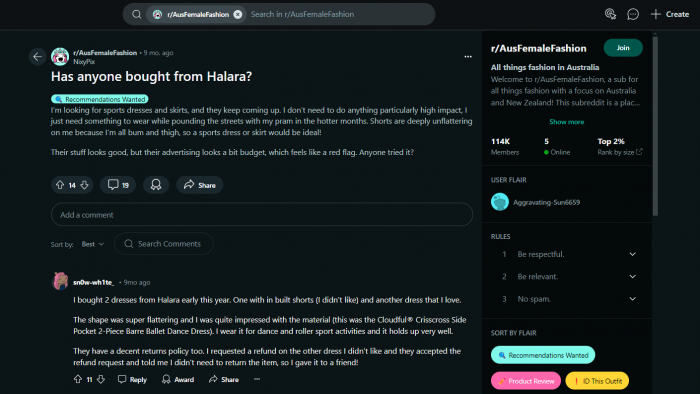The image size is (700, 394).
Task: Give an award to the post
Action: 156,185
